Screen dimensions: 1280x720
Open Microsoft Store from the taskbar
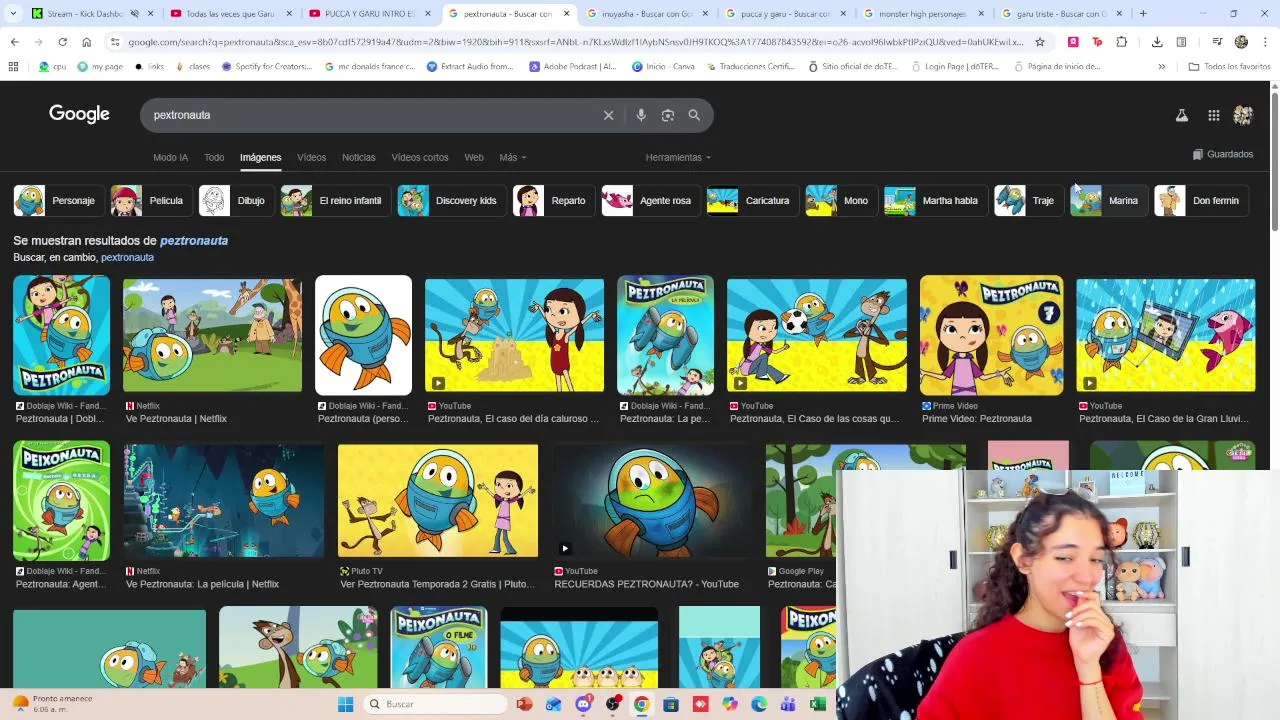[x=671, y=704]
